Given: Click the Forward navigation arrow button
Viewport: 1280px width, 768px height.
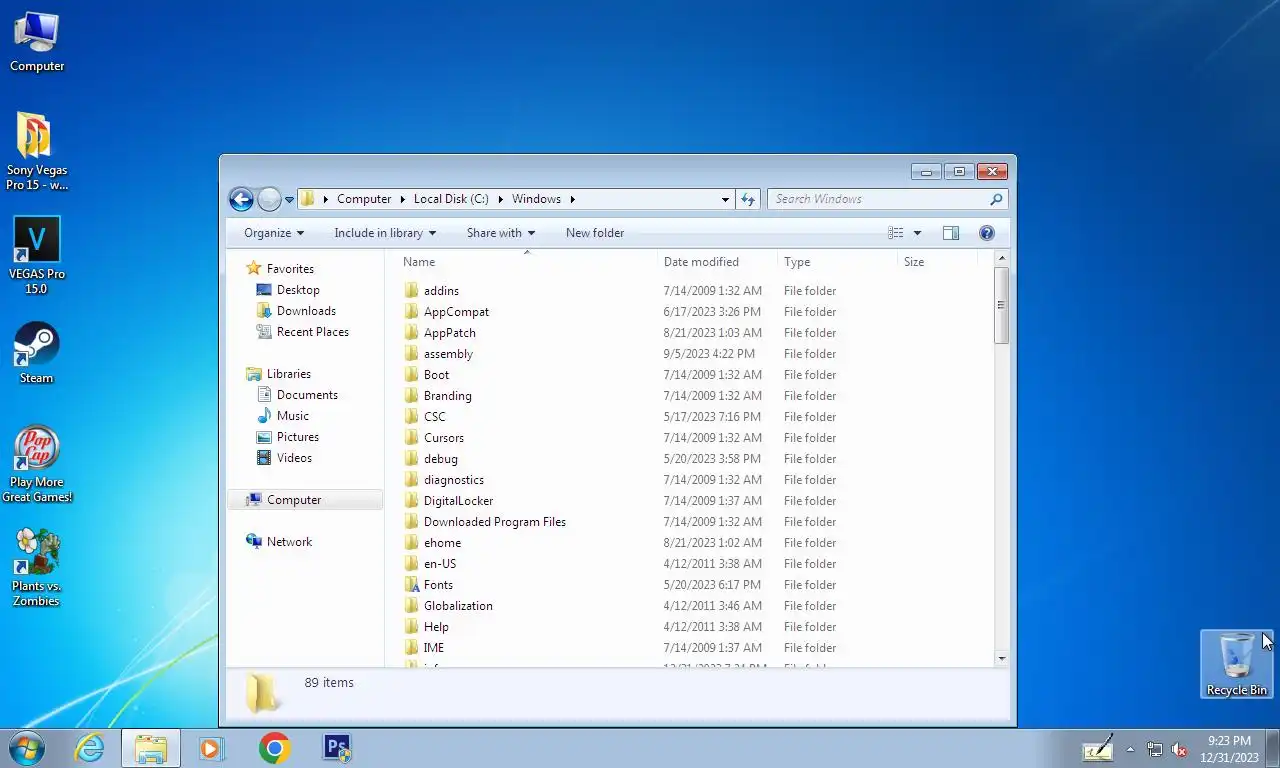Looking at the screenshot, I should (x=269, y=199).
